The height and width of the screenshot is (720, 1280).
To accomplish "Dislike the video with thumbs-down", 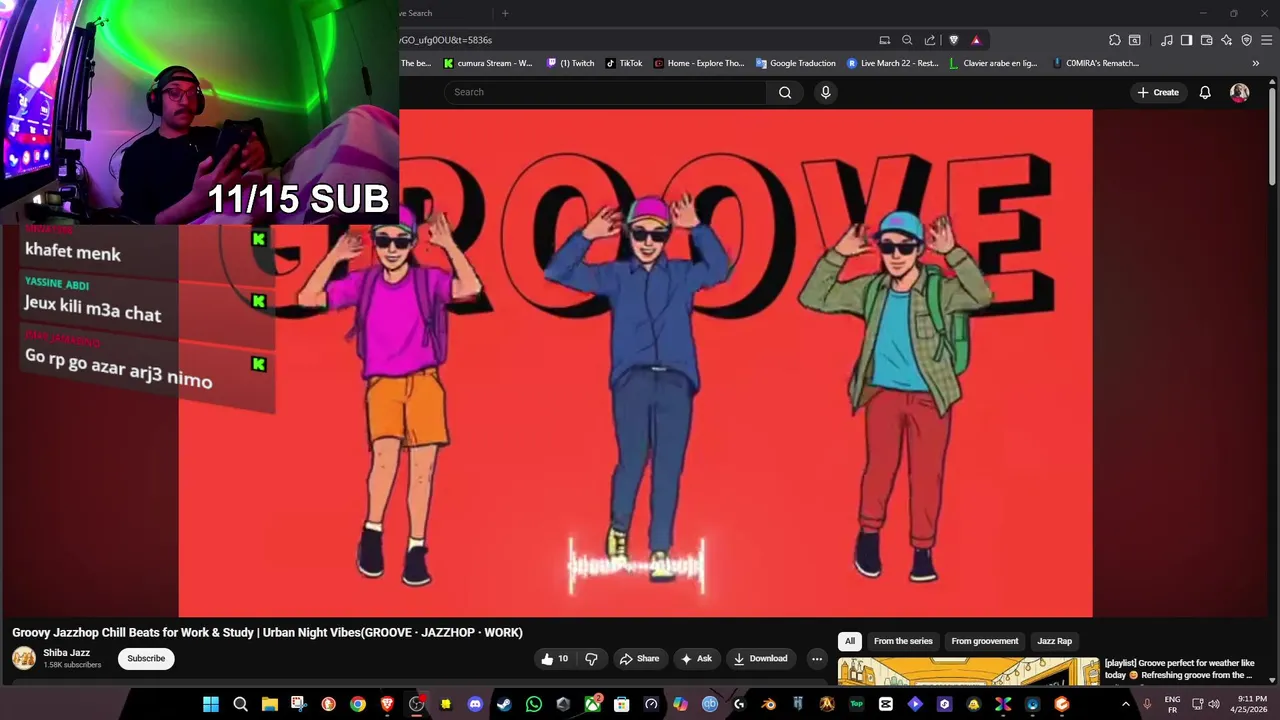I will pos(591,658).
